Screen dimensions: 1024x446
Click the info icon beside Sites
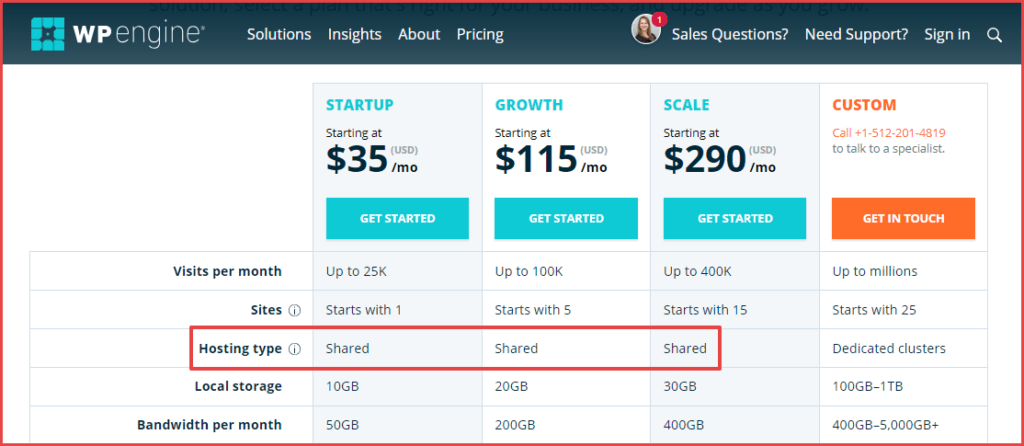point(295,310)
